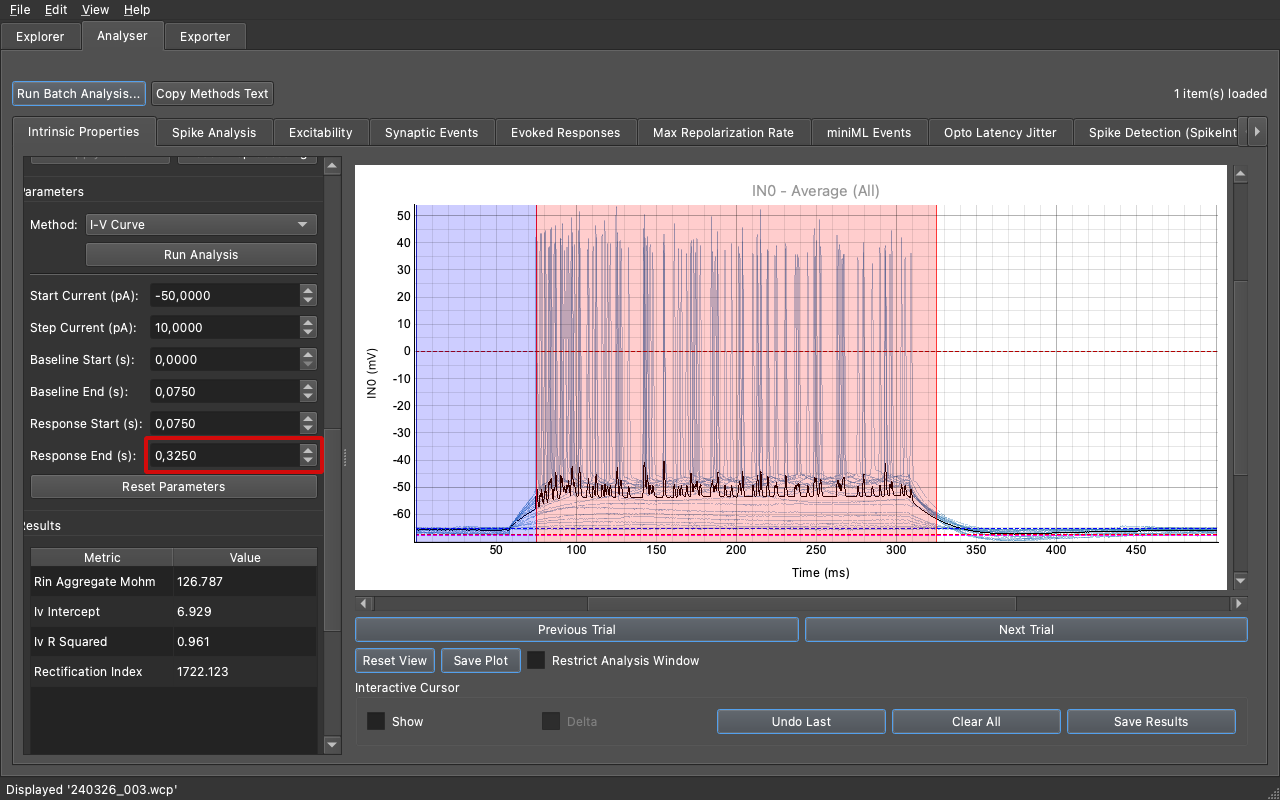Select the Intrinsic Properties tab

tap(84, 131)
